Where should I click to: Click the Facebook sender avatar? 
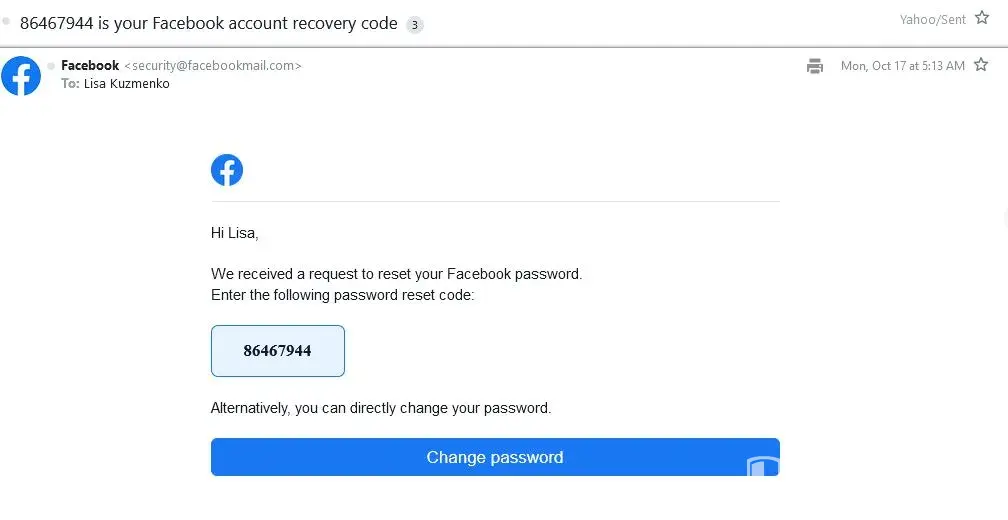(x=21, y=76)
